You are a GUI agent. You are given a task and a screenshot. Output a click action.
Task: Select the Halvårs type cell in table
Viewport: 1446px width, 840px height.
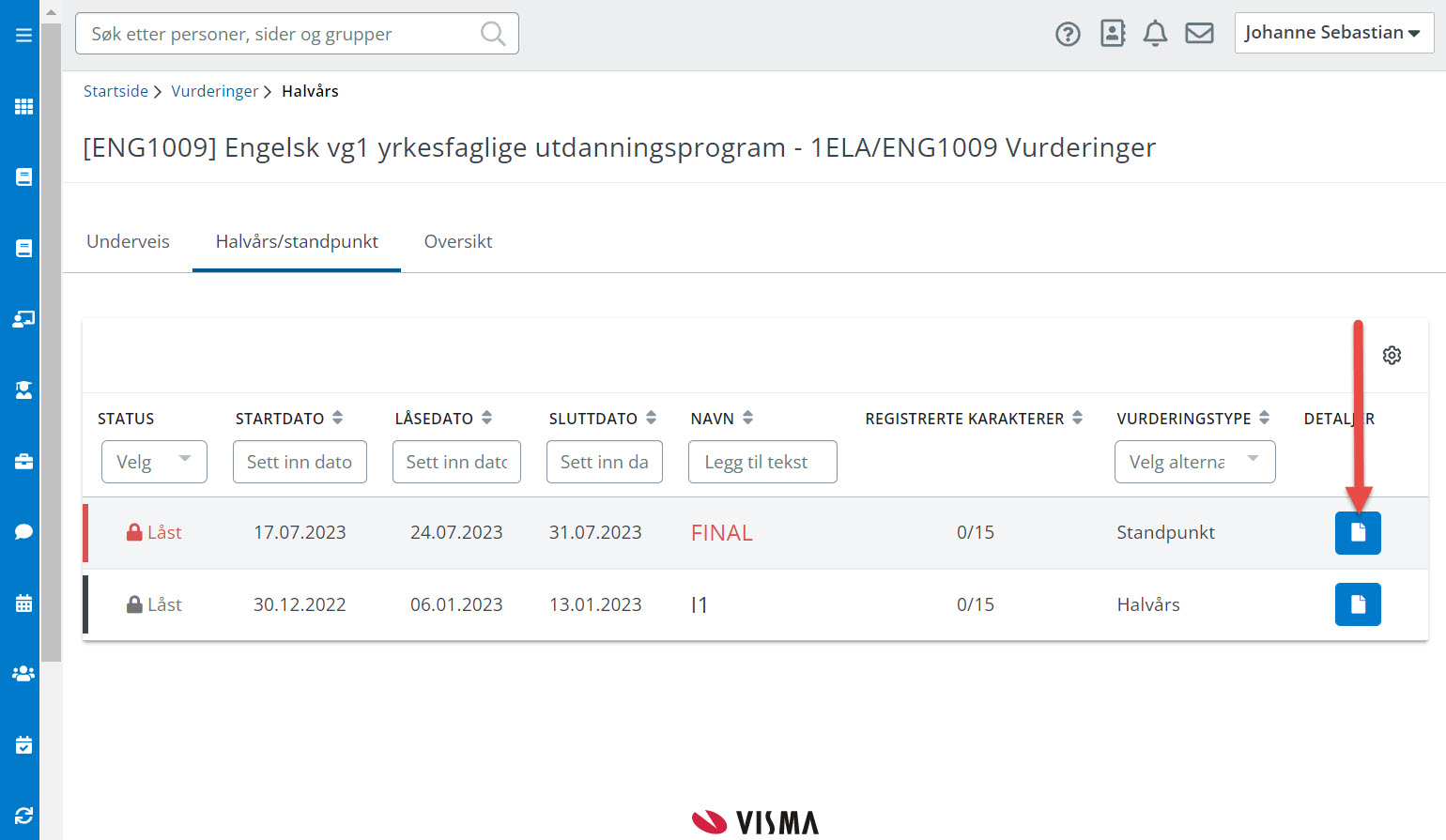point(1148,604)
